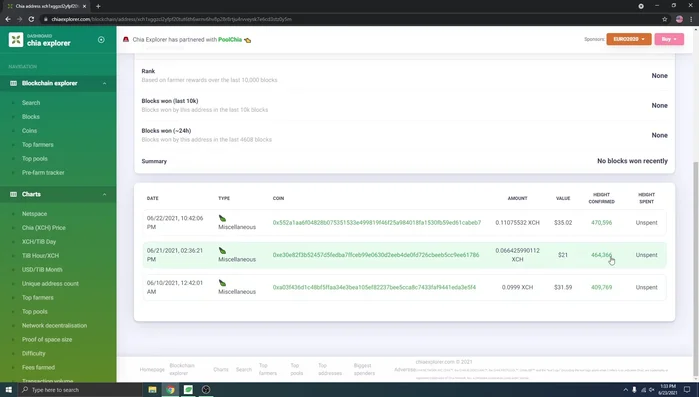Click the Biggest spenders footer link
The height and width of the screenshot is (397, 699).
[364, 369]
